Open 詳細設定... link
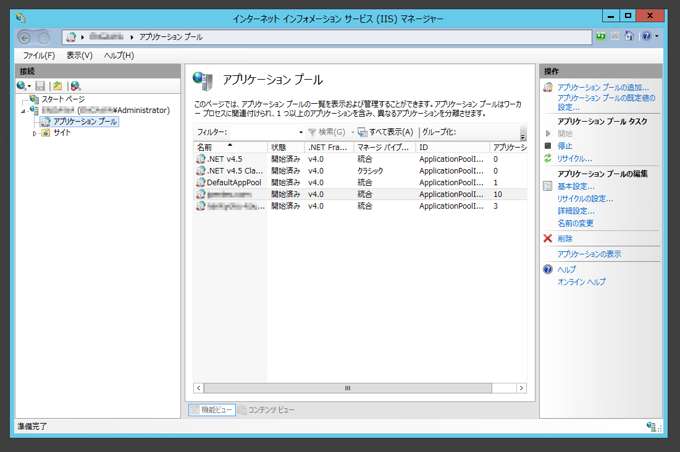This screenshot has height=452, width=680. pos(576,211)
